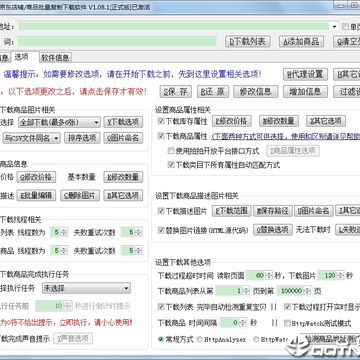360x360 pixels.
Task: Click 图片命名 next to 排序选项
Action: 123,138
